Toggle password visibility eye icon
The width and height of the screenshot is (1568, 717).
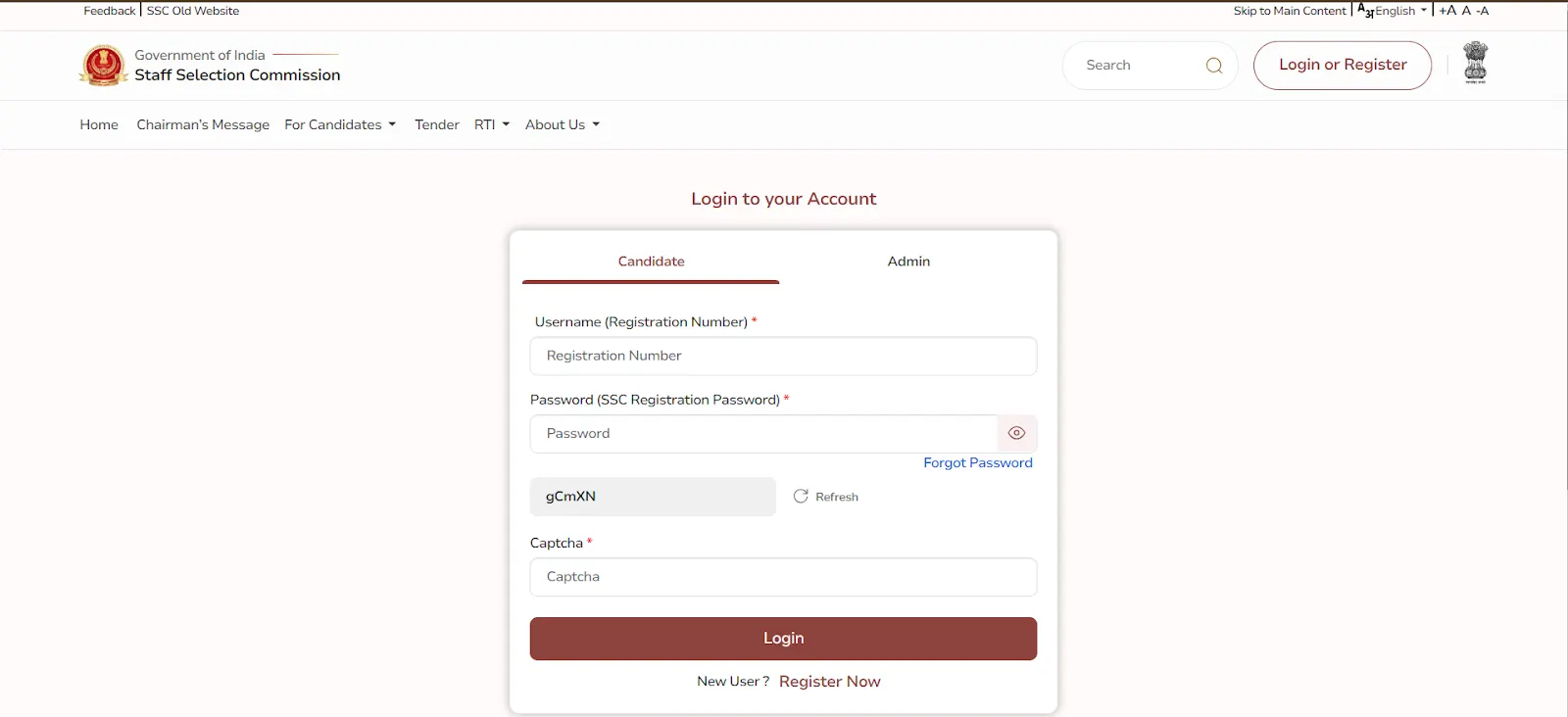pos(1016,433)
